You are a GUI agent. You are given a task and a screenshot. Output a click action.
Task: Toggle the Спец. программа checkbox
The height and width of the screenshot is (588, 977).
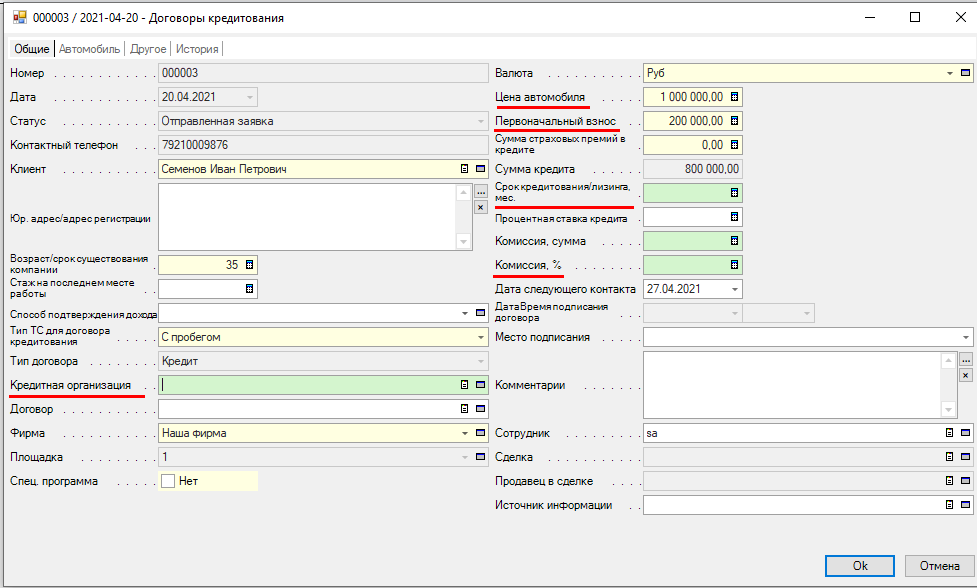pos(169,481)
